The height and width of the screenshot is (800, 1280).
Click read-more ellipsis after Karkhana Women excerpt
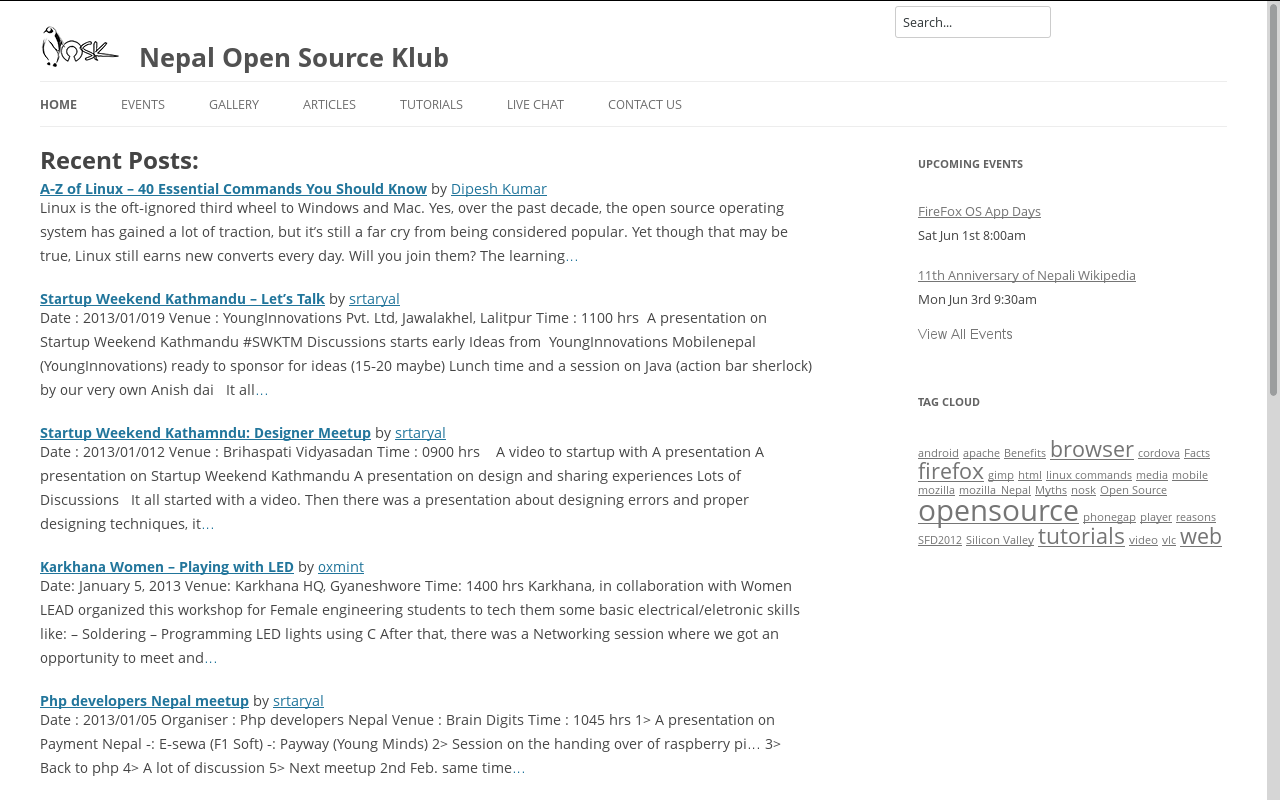click(211, 658)
